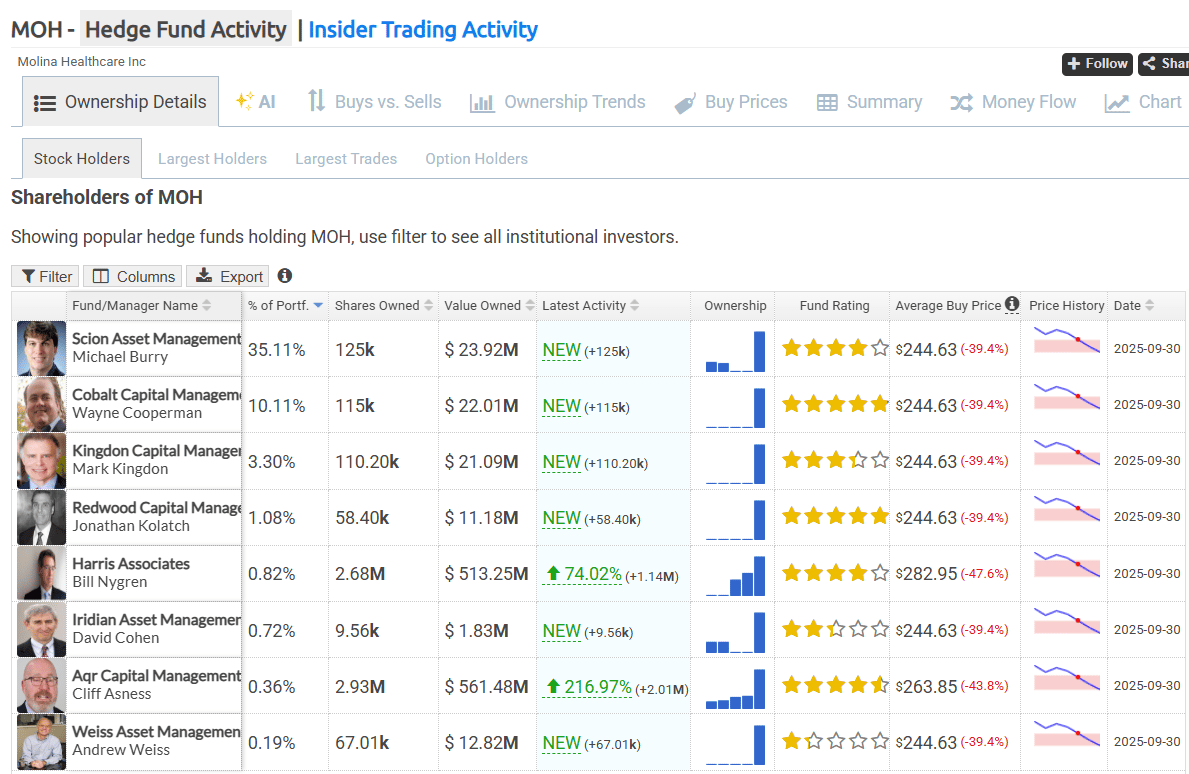Click ownership bar chart for Scion row

pyautogui.click(x=735, y=351)
